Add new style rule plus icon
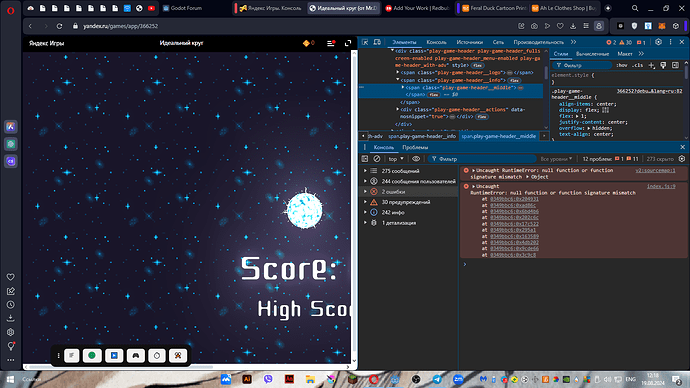 click(652, 66)
